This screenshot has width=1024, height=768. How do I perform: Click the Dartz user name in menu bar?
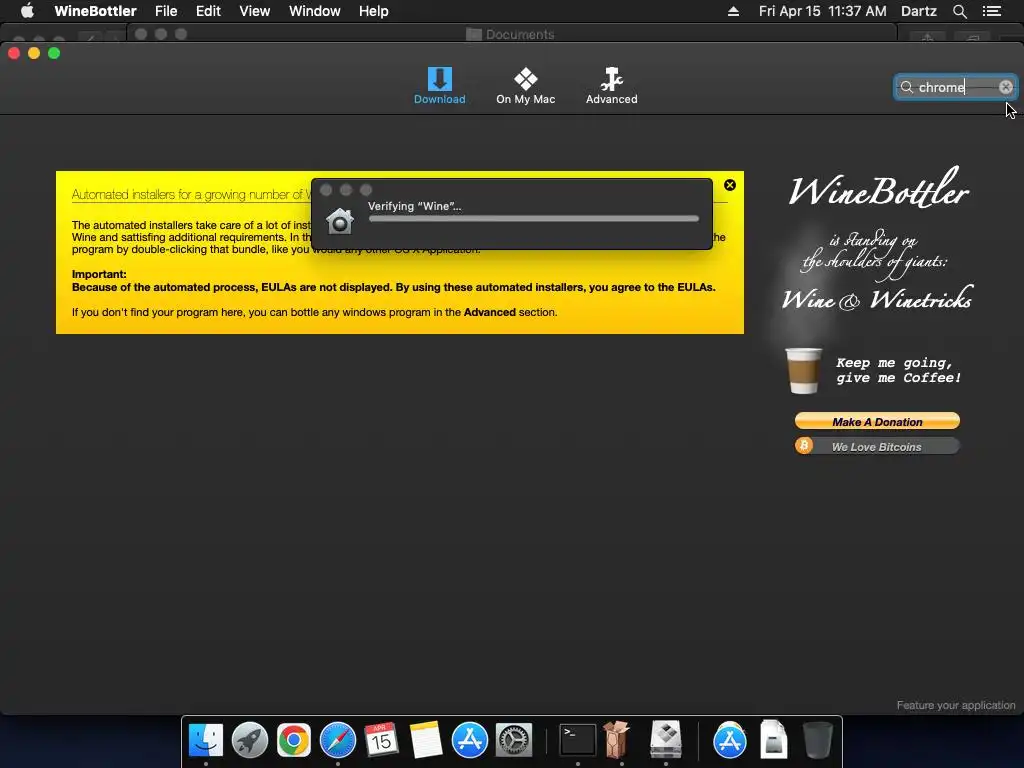pyautogui.click(x=919, y=11)
